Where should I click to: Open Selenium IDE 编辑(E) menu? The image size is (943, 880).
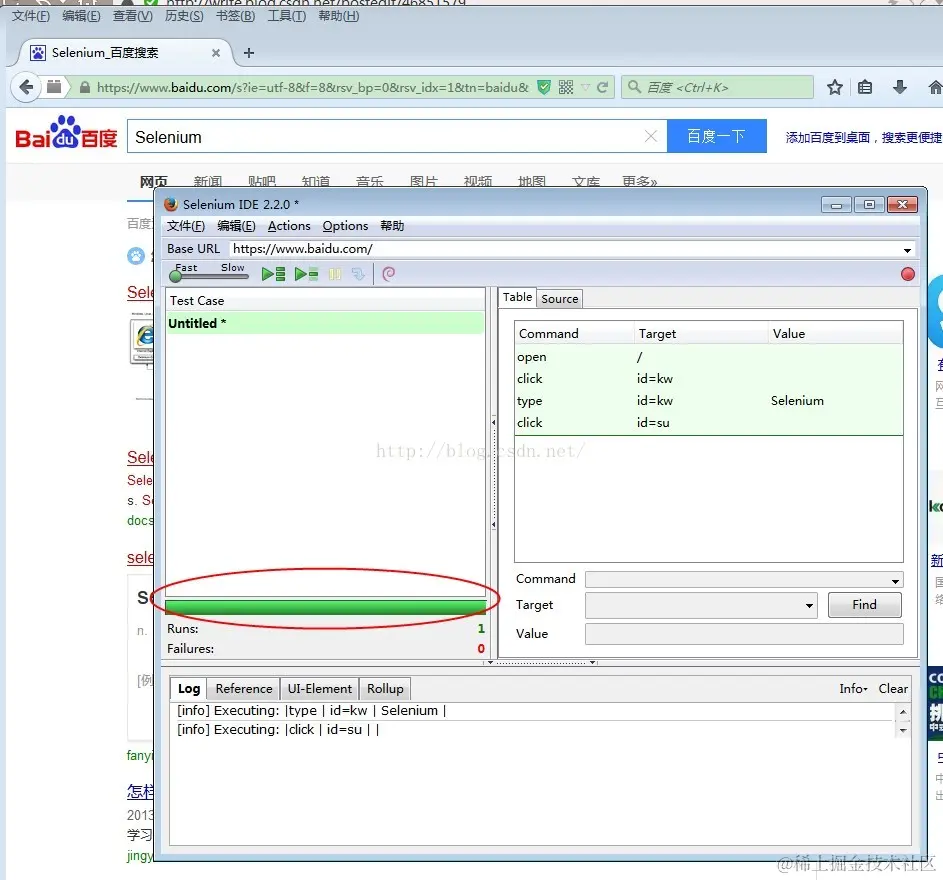(x=236, y=226)
